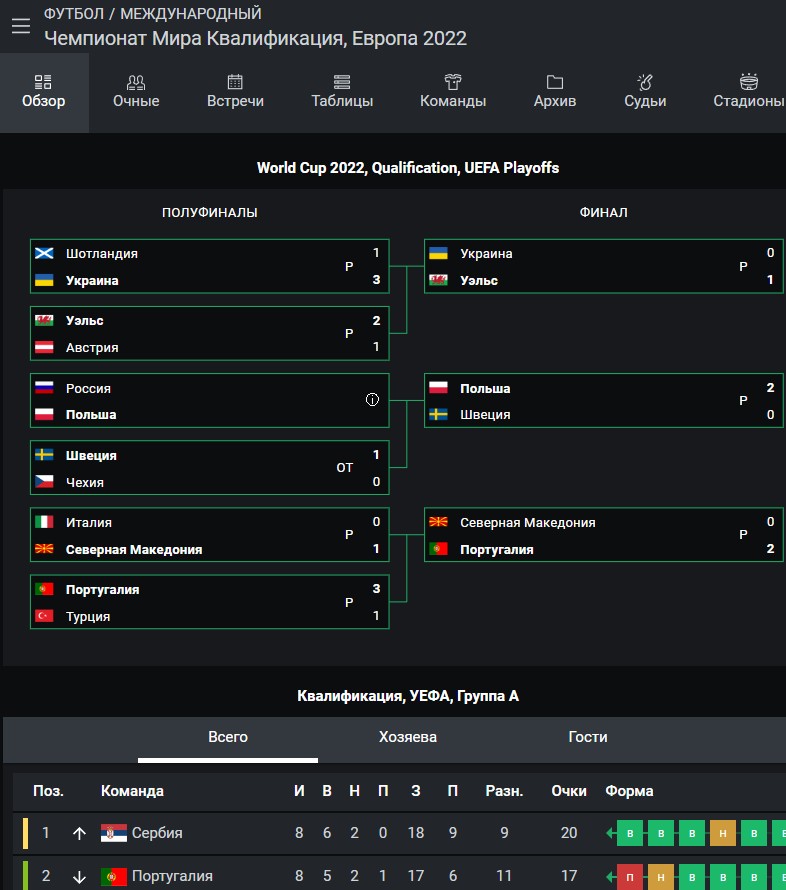Open the Таблицы tab
Viewport: 786px width, 890px height.
342,93
